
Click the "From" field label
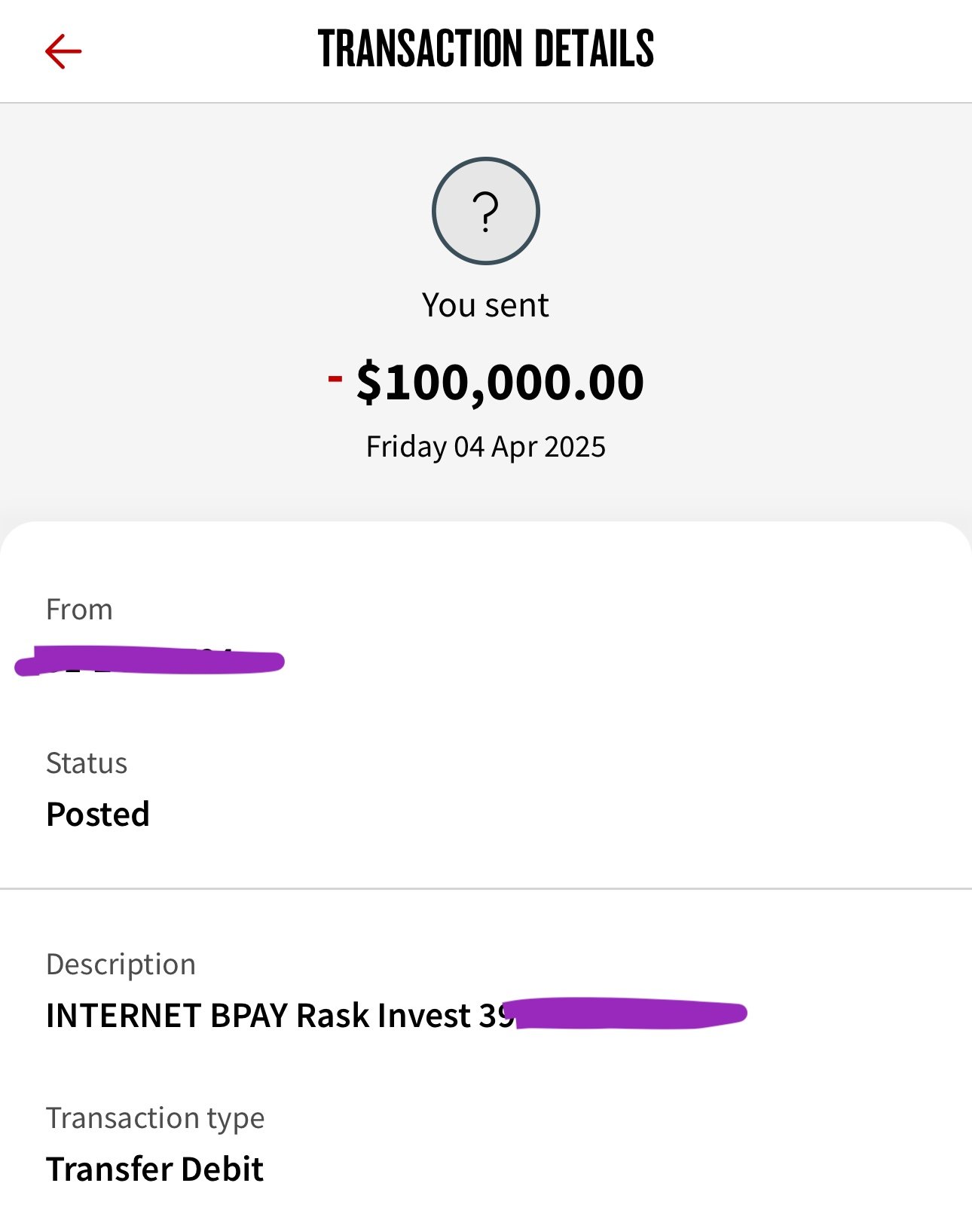[79, 610]
